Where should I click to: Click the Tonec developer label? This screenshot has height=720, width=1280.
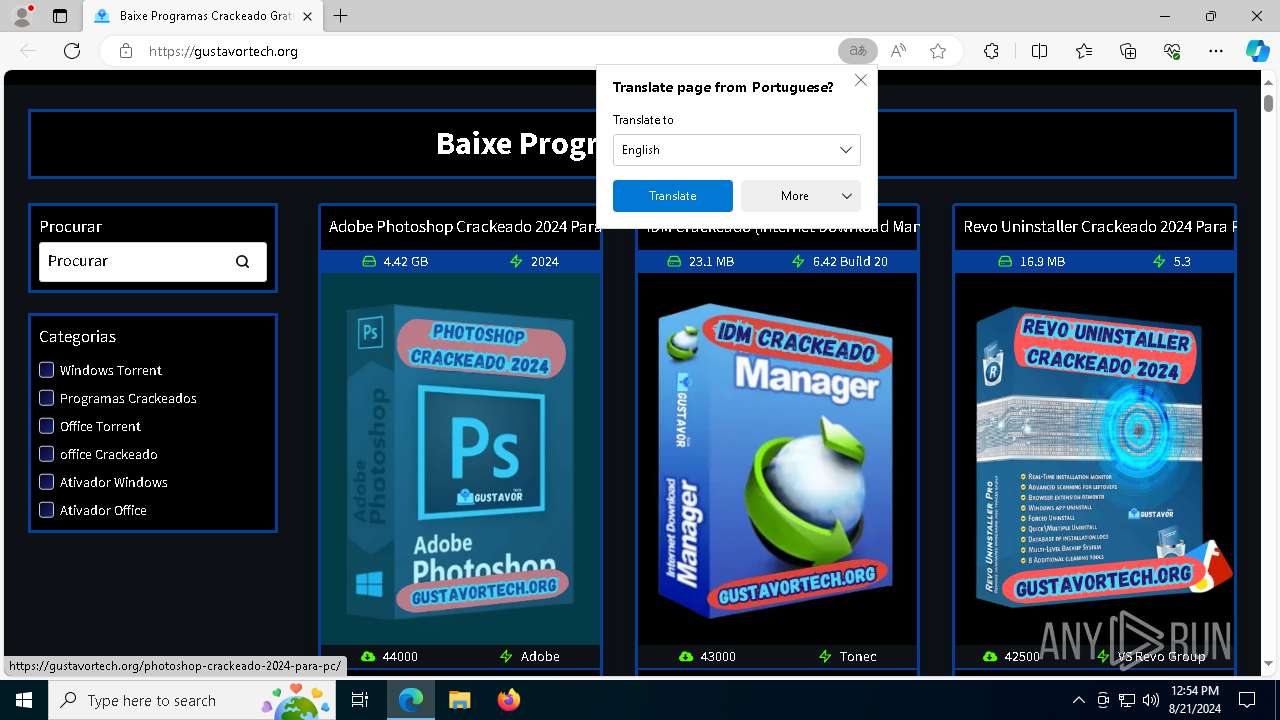858,657
